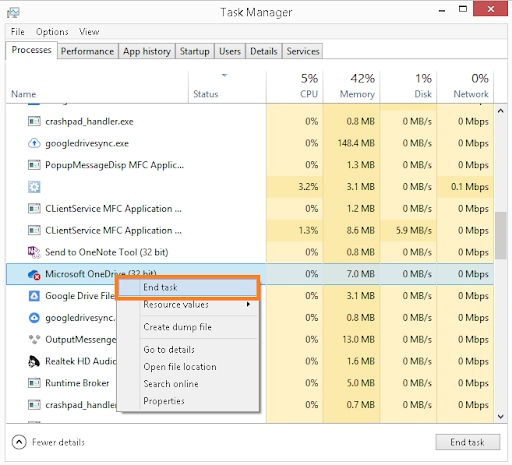Open the File menu
Viewport: 512px width, 465px height.
[18, 32]
